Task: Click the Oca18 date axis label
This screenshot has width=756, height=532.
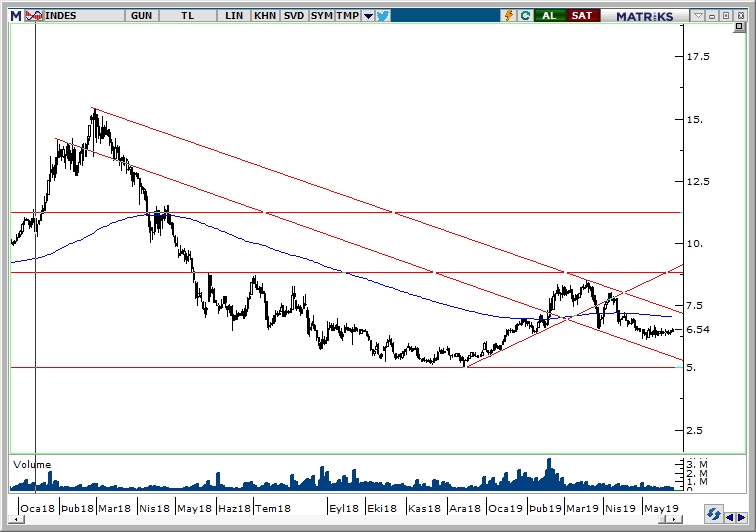Action: pos(37,508)
